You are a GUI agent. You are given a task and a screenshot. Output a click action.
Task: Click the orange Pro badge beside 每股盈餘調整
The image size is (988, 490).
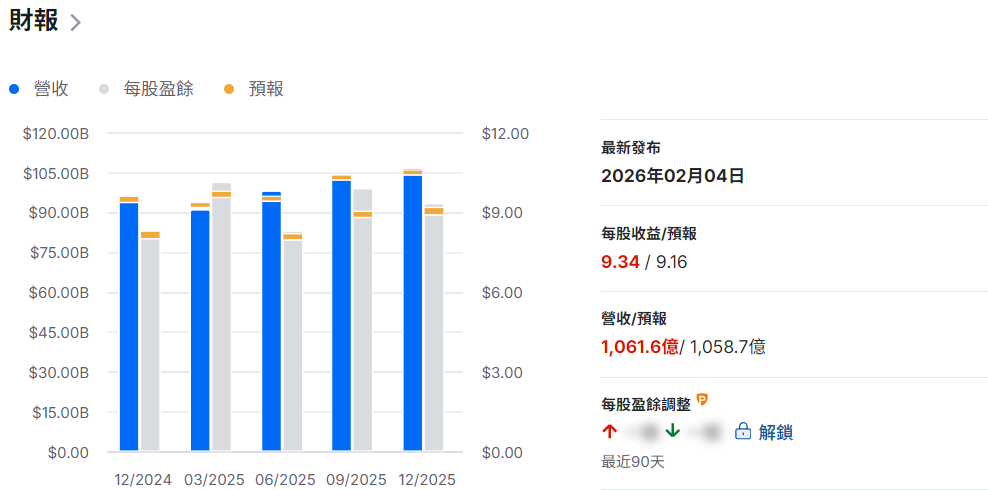click(703, 399)
